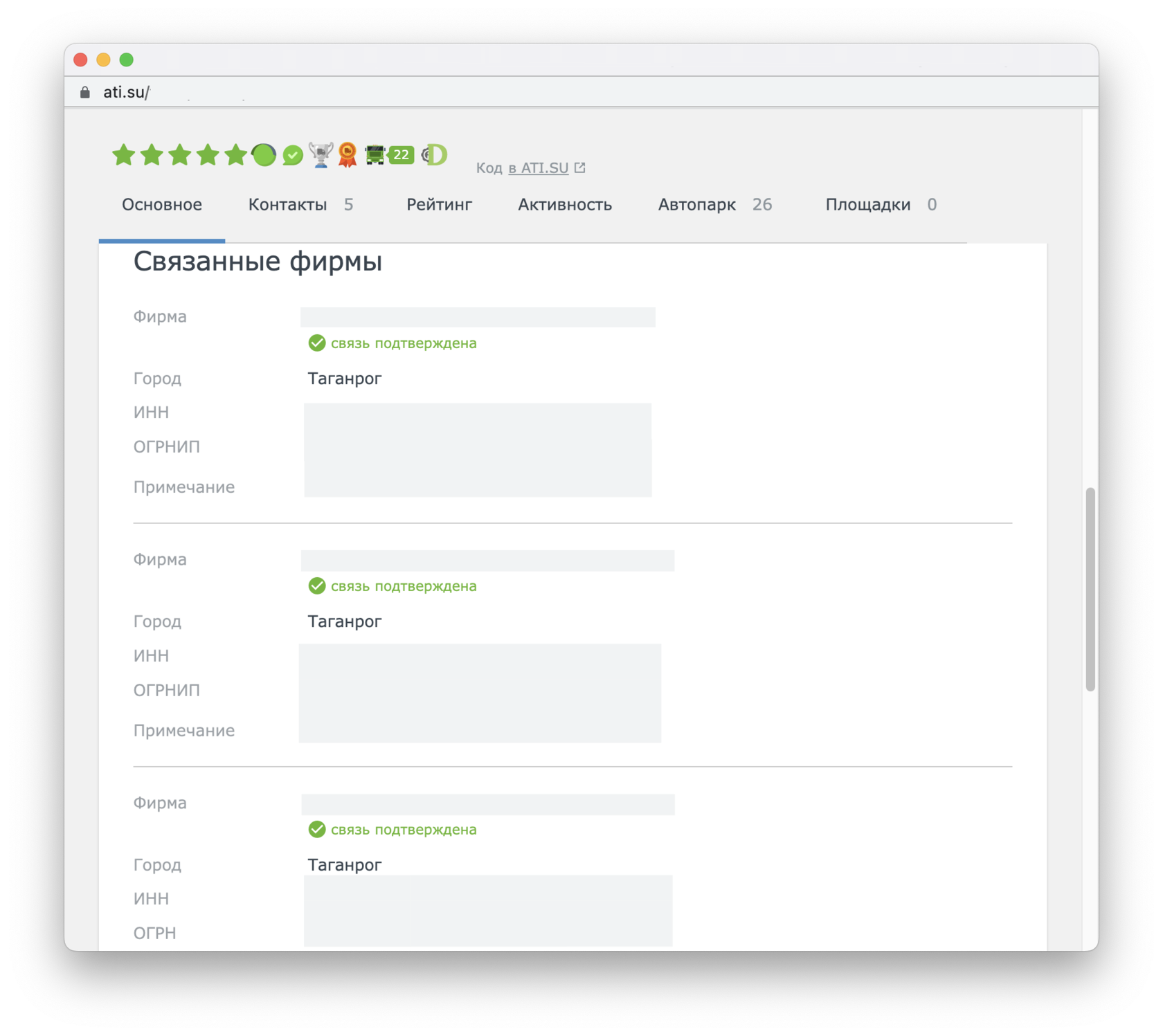Click the 'Связанные фирмы' heading

tap(258, 262)
